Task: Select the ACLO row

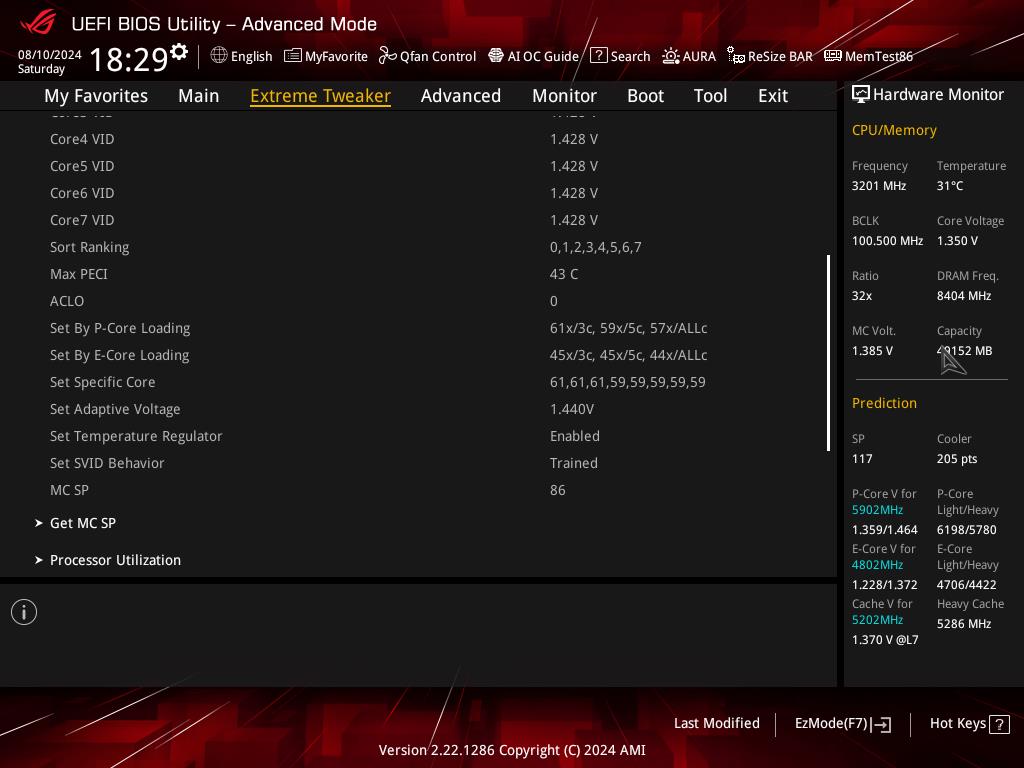Action: pyautogui.click(x=418, y=301)
